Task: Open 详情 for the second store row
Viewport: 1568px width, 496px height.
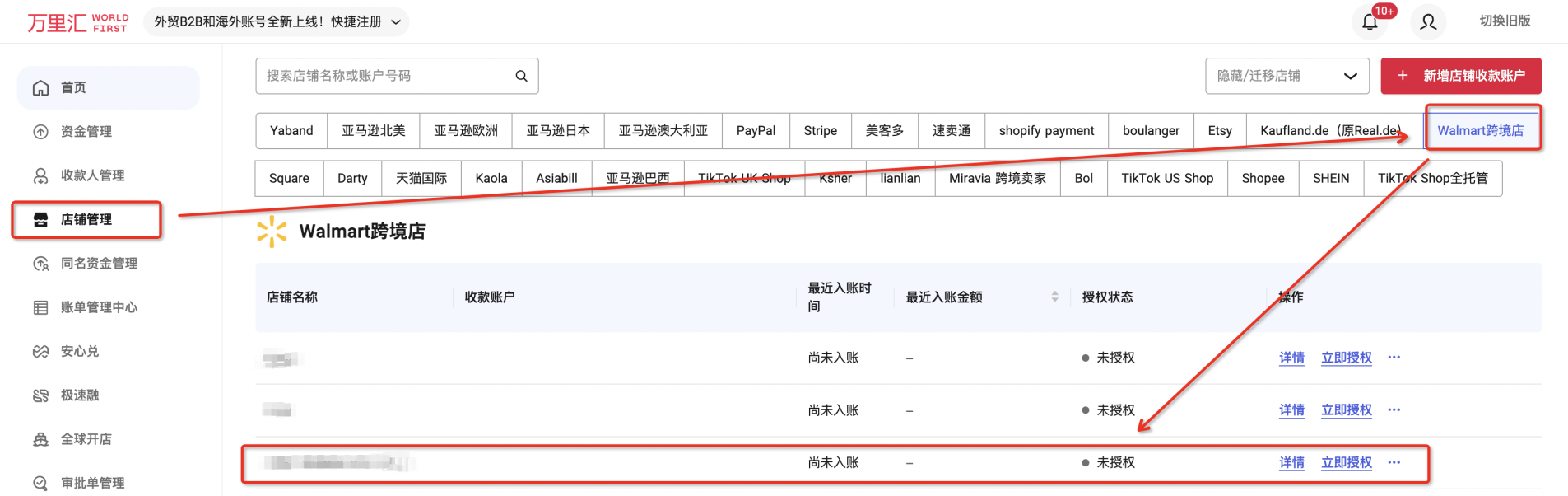Action: point(1291,410)
